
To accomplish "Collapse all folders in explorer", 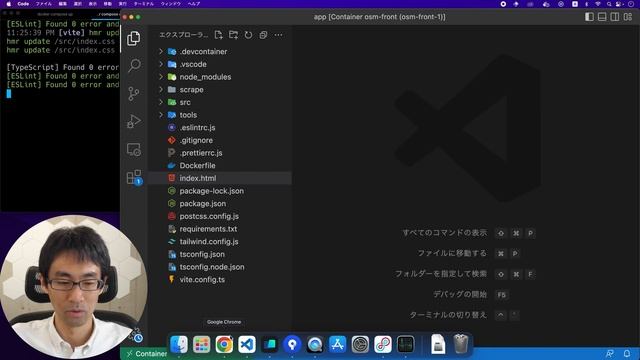I will pos(263,35).
